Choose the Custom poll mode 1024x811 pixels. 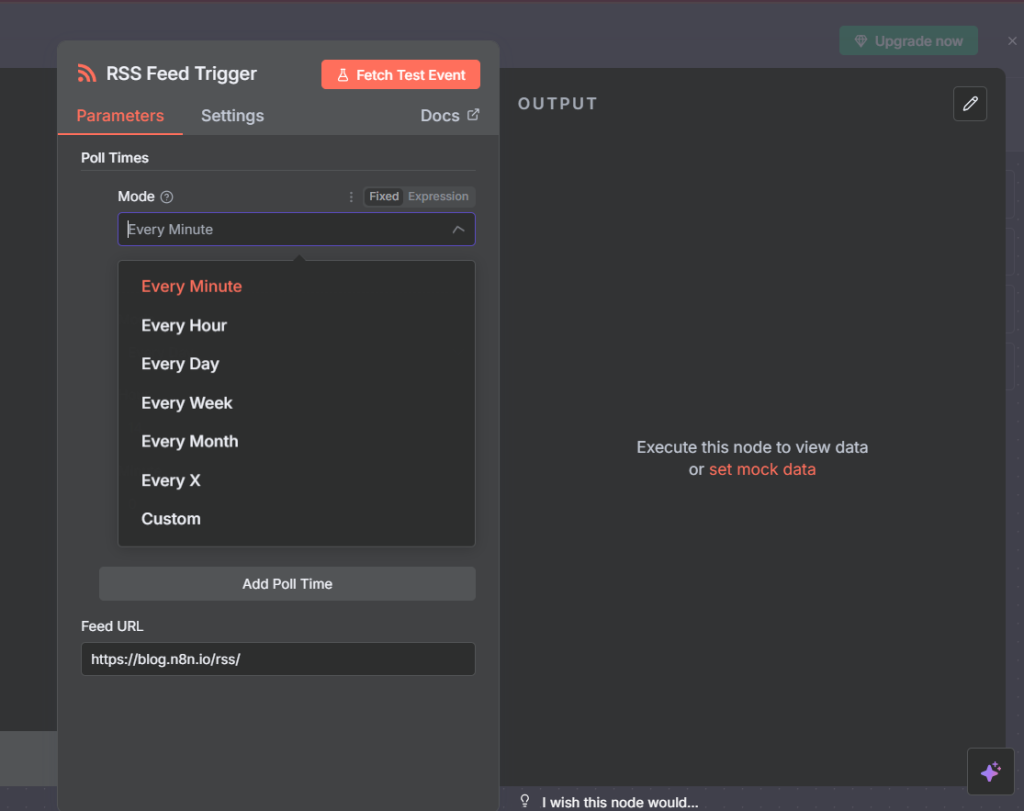[x=171, y=519]
